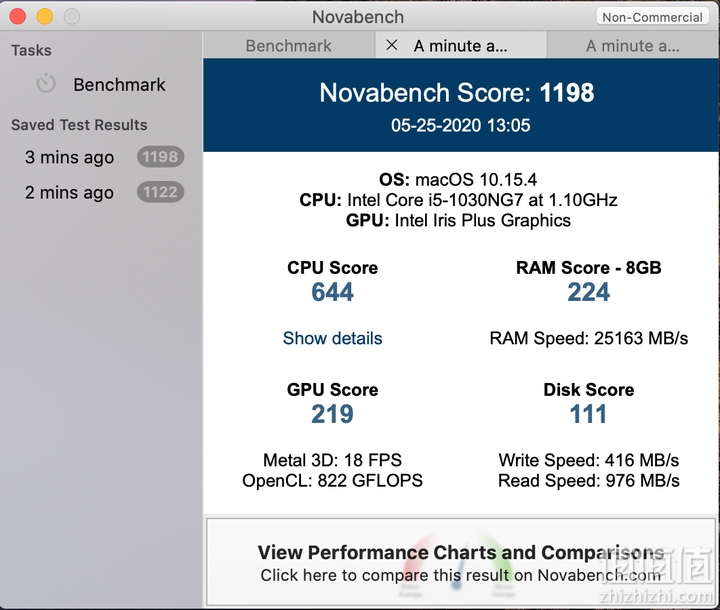Click the red close window button
720x610 pixels.
pyautogui.click(x=18, y=17)
